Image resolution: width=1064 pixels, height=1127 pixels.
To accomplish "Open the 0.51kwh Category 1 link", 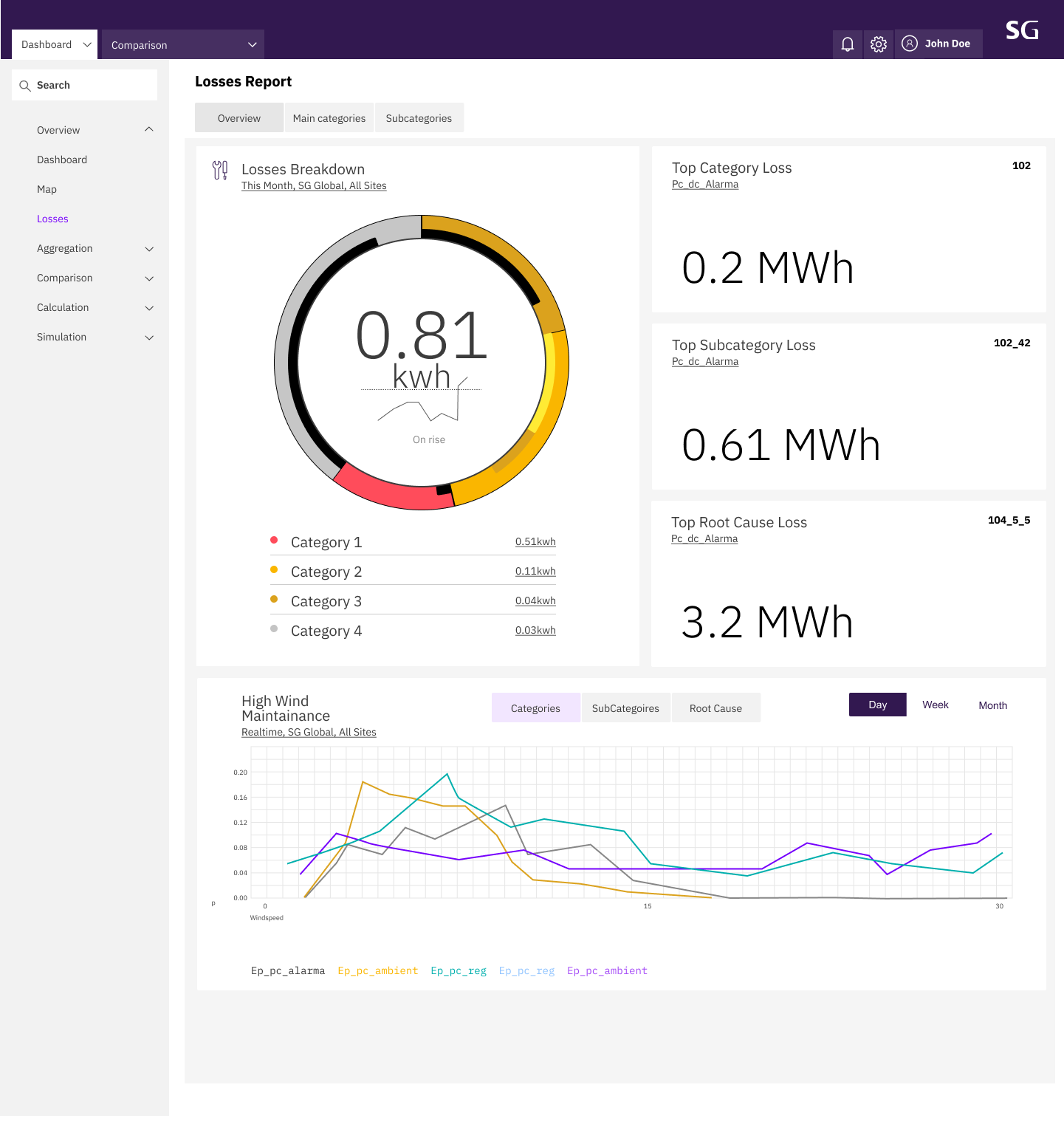I will (535, 541).
